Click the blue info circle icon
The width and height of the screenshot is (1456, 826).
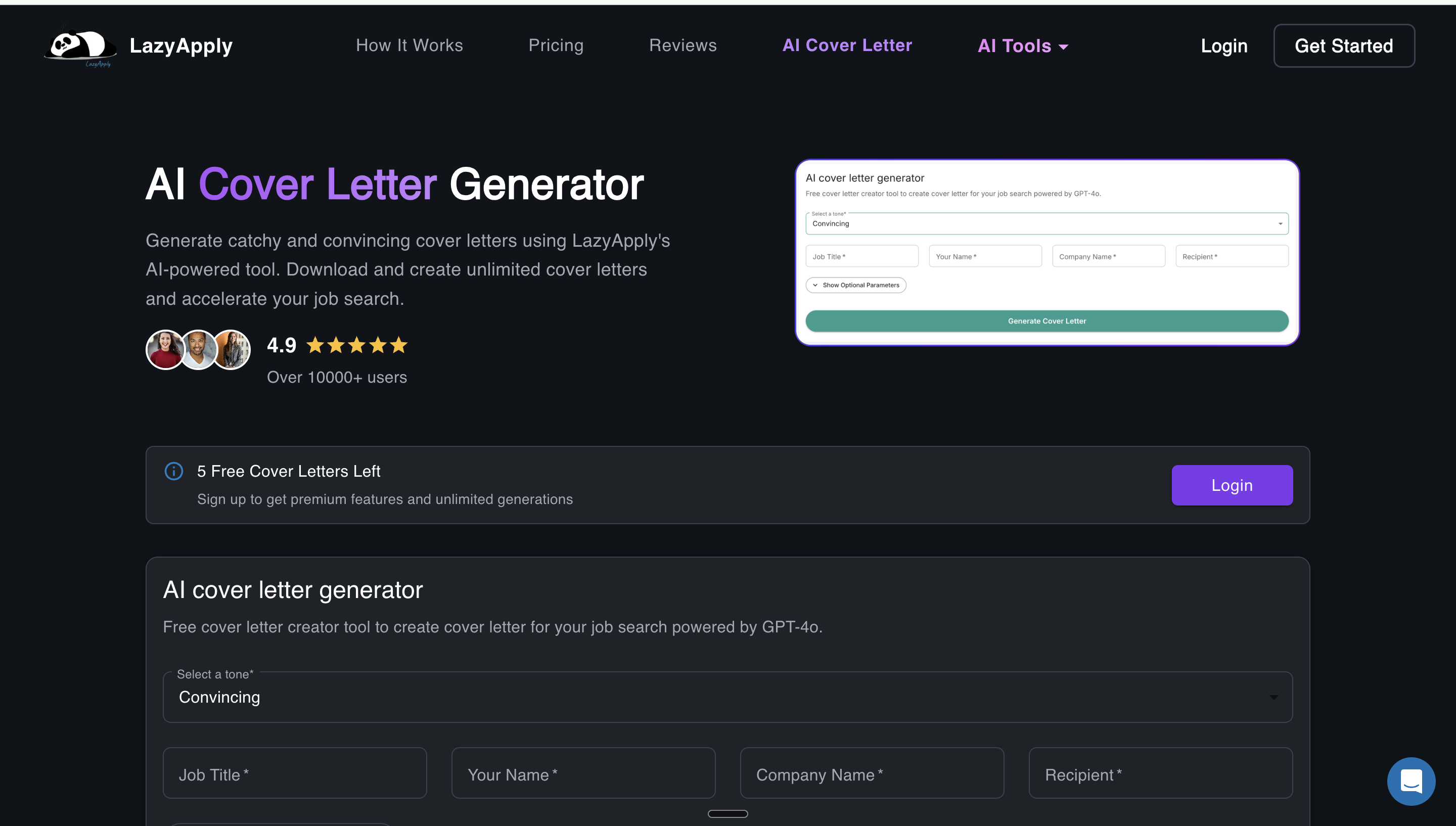point(173,471)
